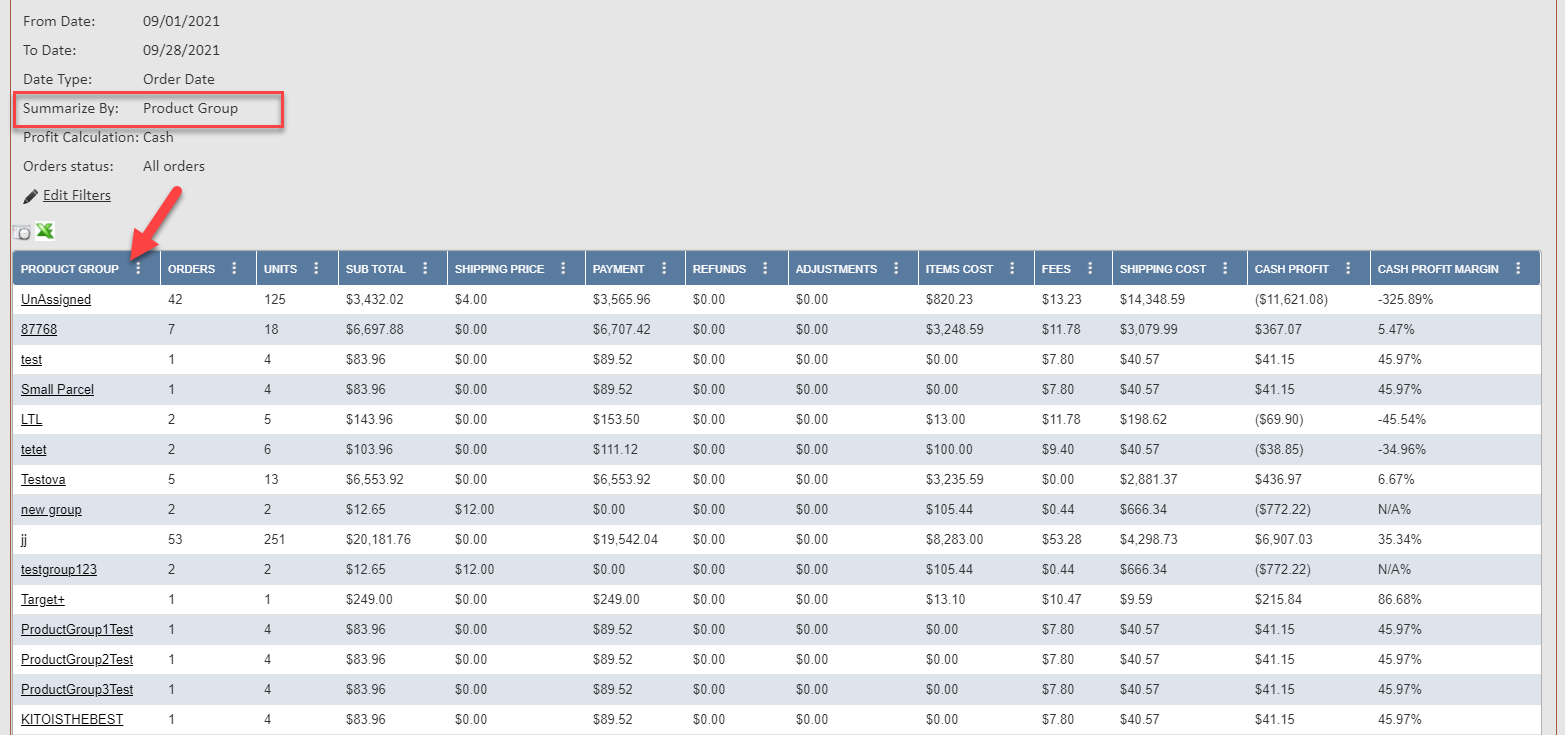Open the REFUNDS column options icon

pos(765,267)
